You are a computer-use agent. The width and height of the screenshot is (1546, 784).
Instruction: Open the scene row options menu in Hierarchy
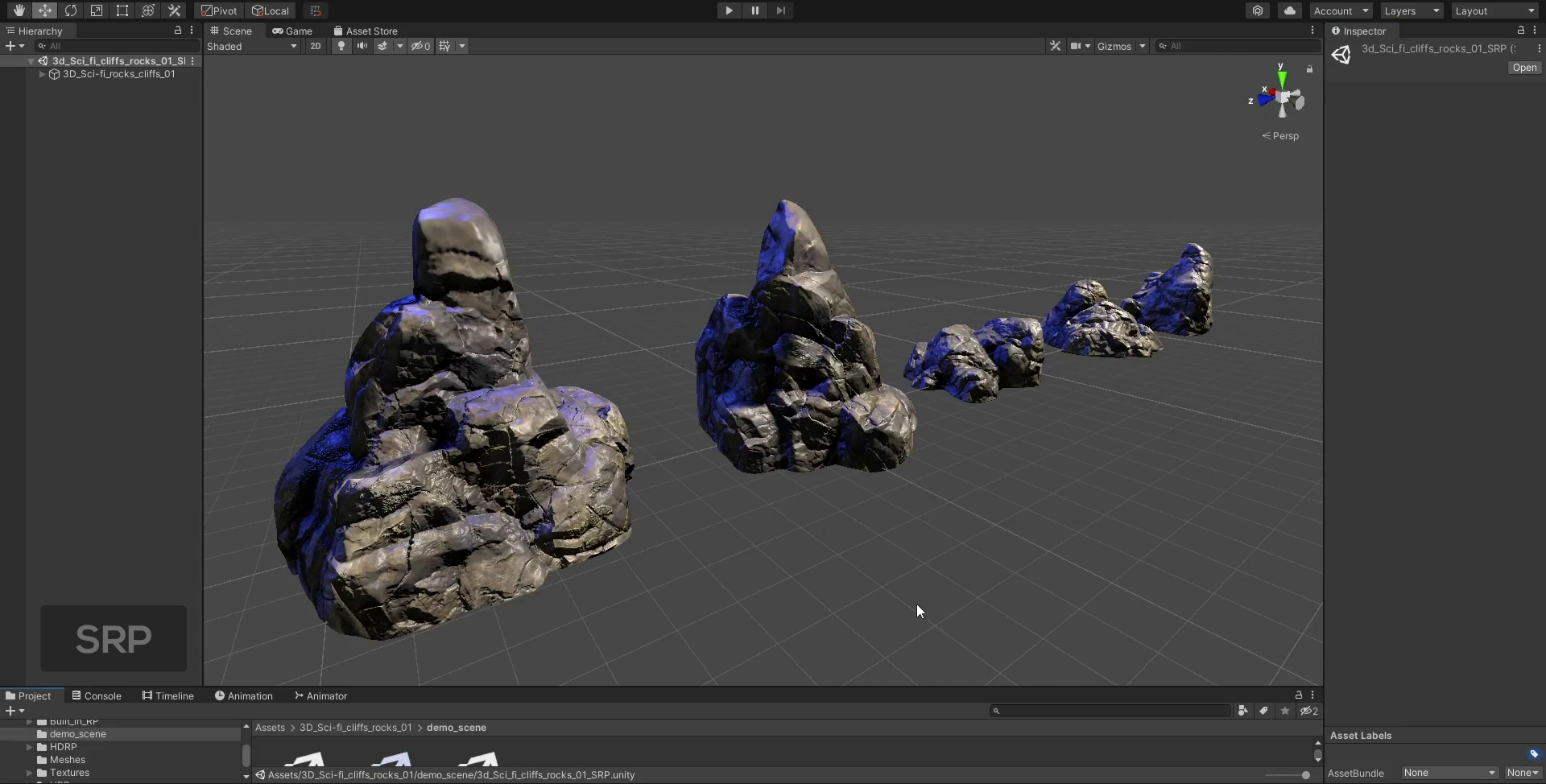pyautogui.click(x=192, y=60)
